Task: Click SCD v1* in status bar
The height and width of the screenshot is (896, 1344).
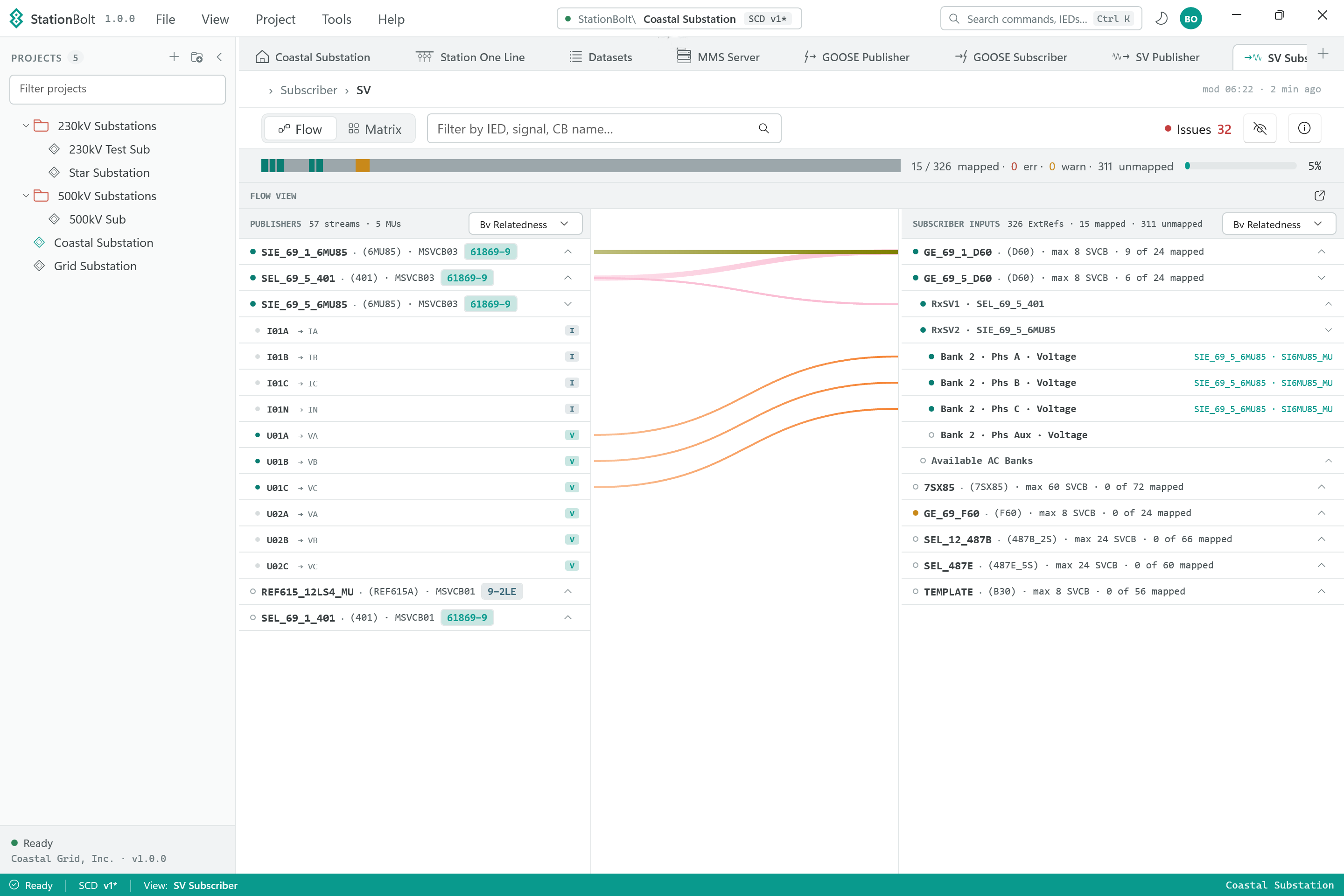Action: [98, 885]
